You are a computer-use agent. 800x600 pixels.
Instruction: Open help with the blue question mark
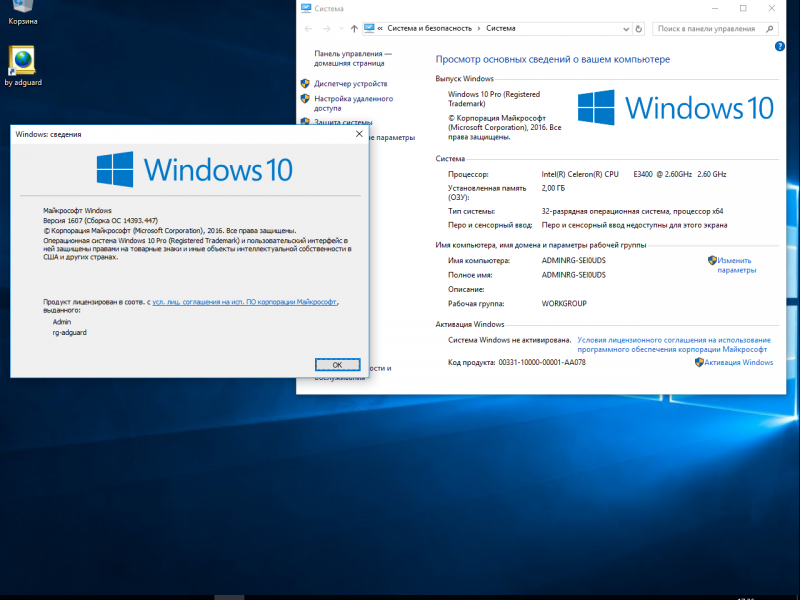coord(780,46)
